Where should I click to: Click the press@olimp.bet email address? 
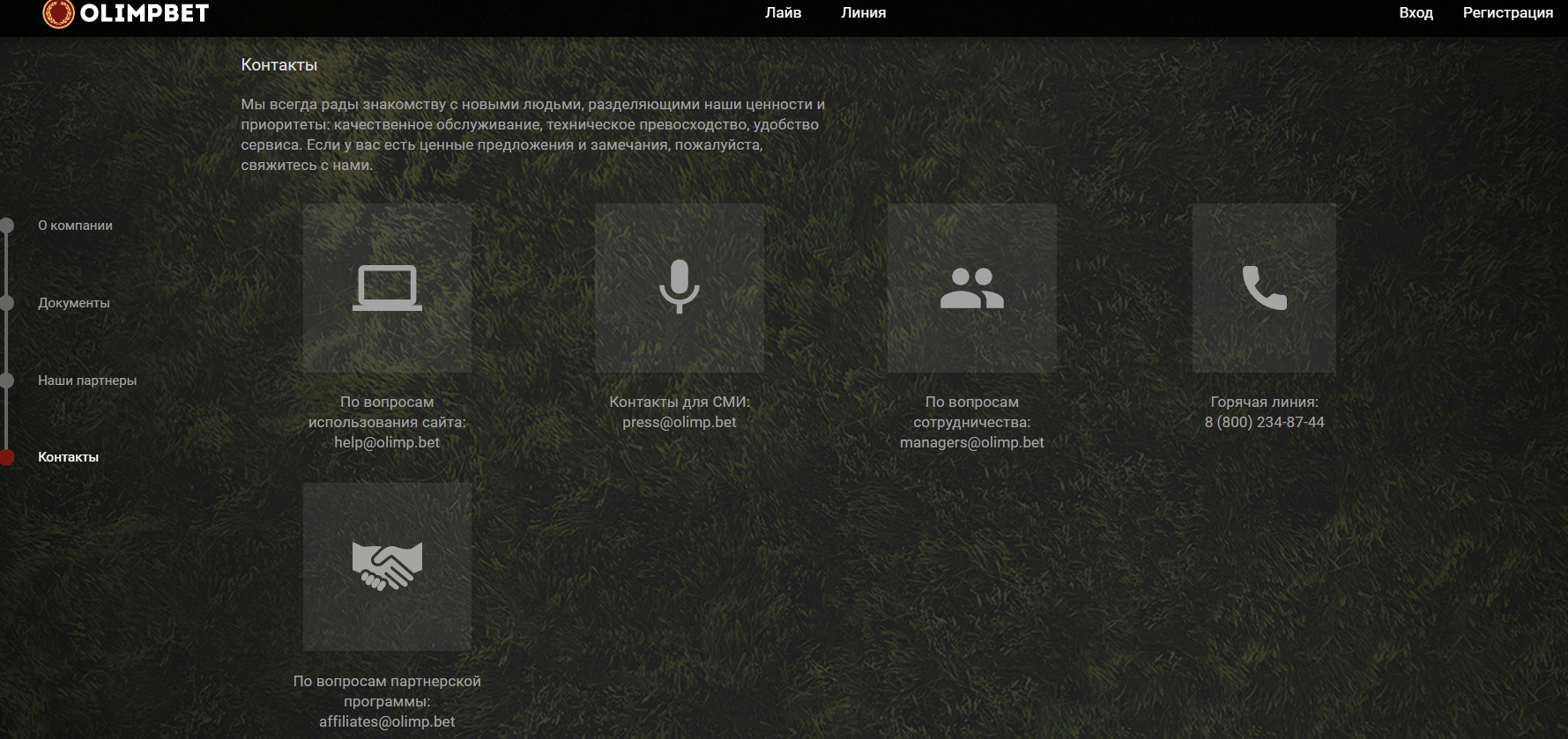[679, 422]
